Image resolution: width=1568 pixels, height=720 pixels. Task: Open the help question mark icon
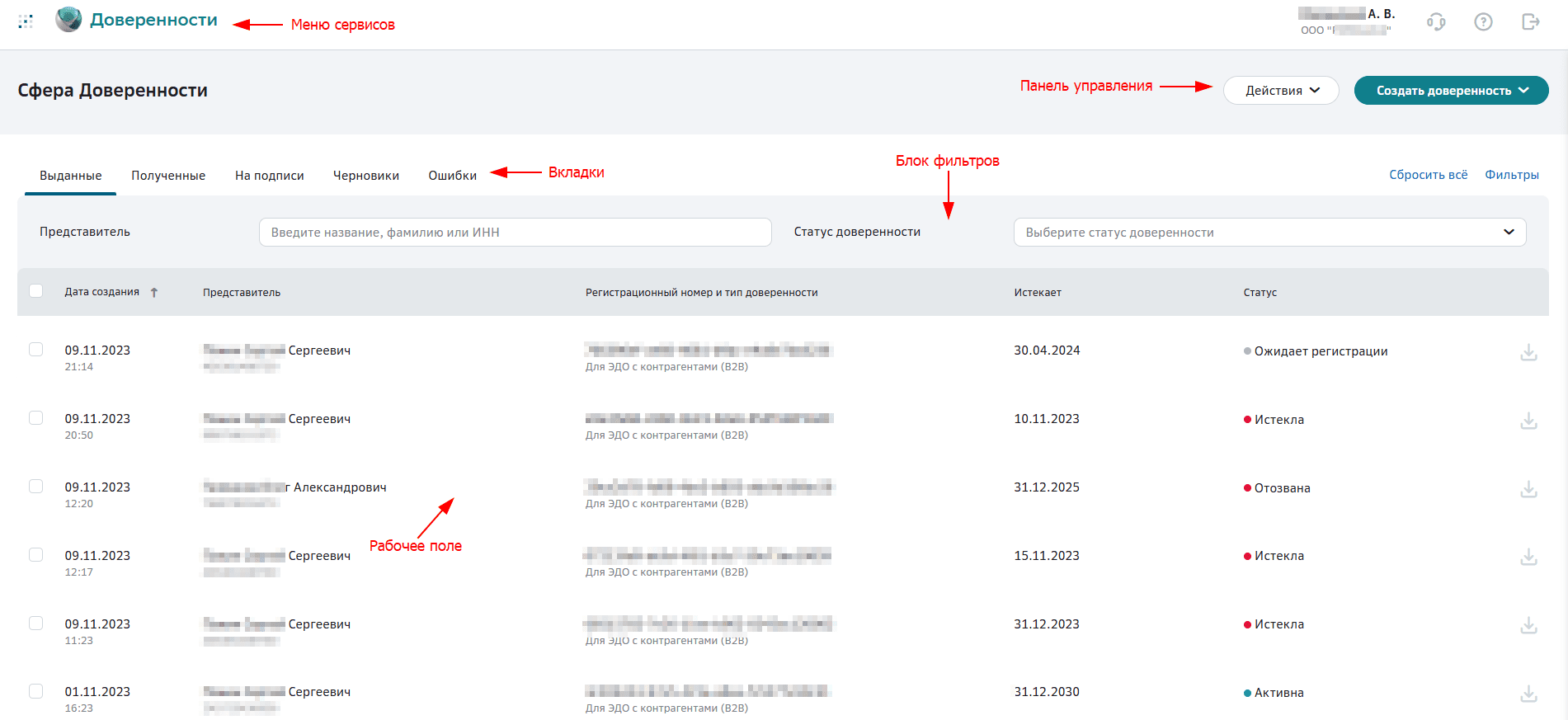click(1483, 22)
